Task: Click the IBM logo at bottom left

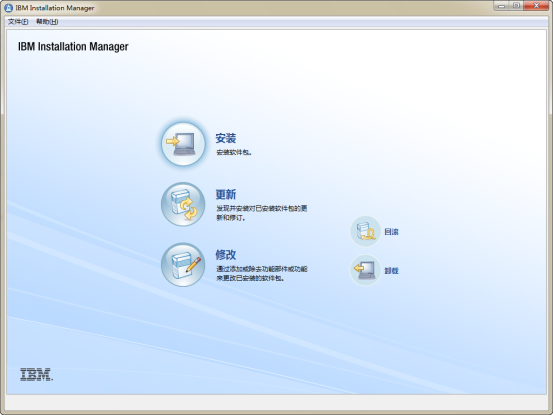Action: tap(36, 374)
